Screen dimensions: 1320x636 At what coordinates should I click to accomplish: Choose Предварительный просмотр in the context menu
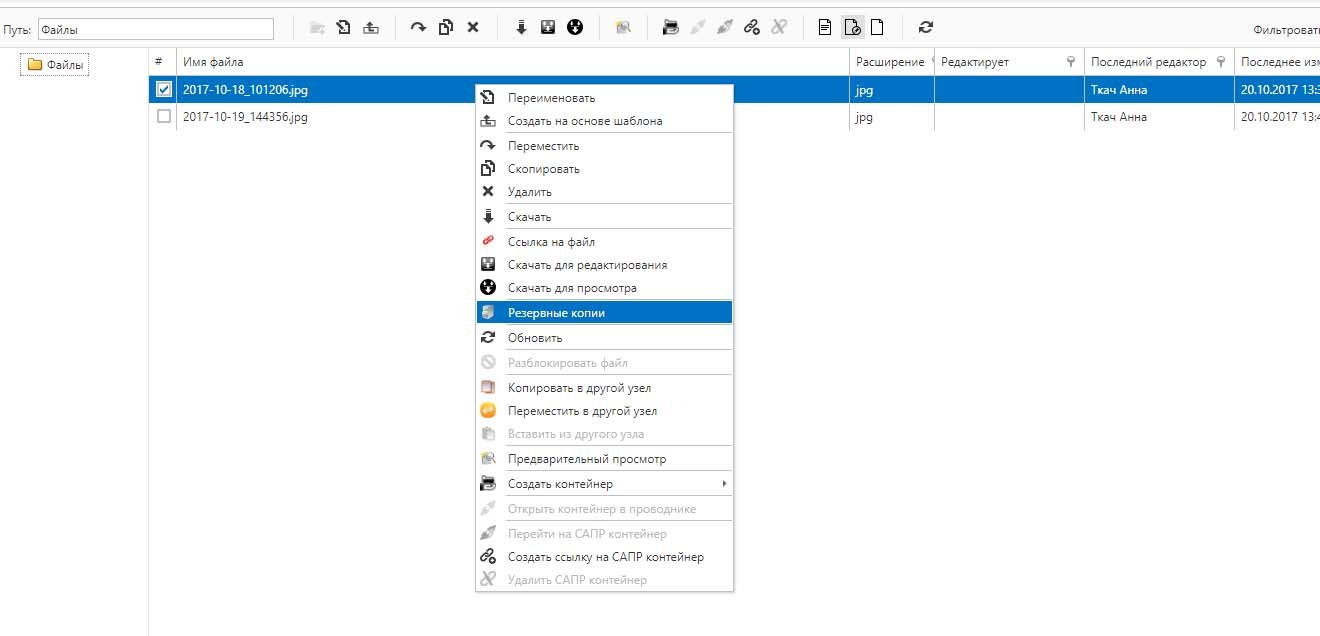tap(604, 459)
